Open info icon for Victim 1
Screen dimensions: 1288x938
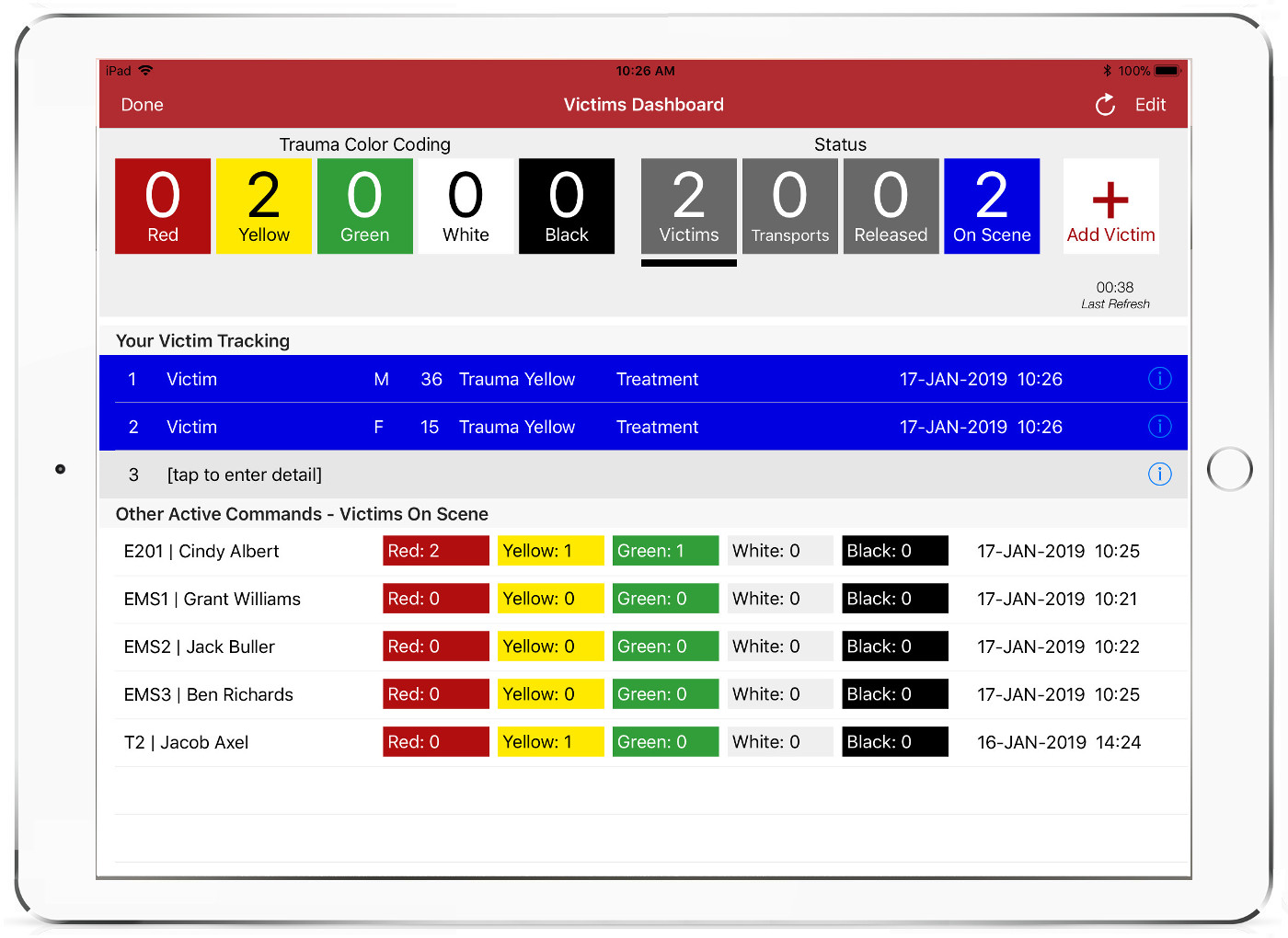click(x=1159, y=379)
